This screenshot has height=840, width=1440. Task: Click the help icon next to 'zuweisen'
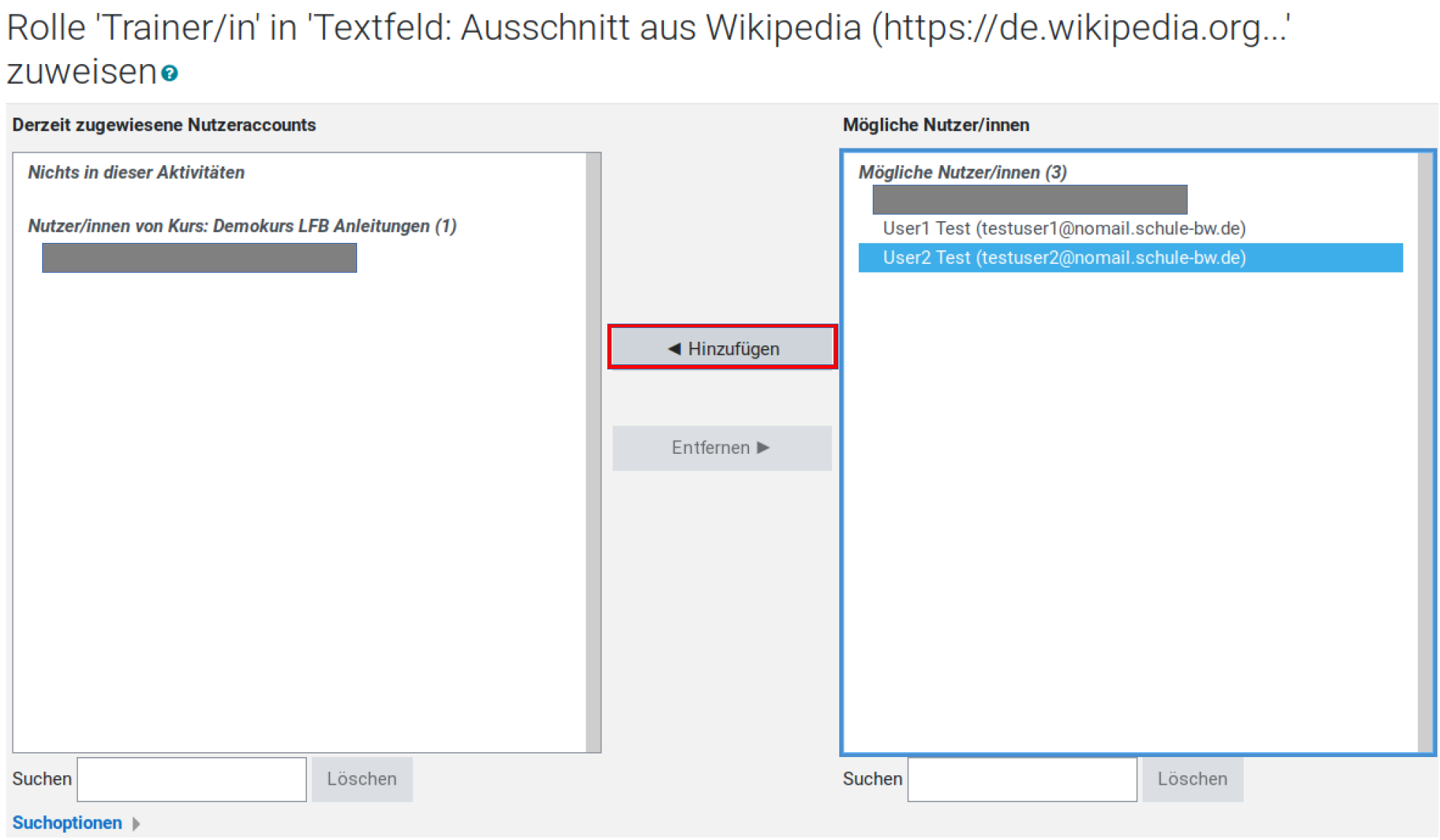[169, 73]
